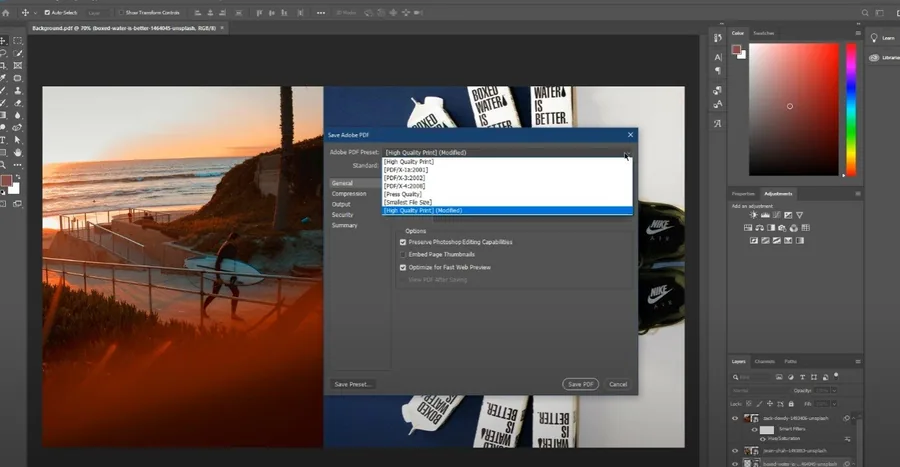Click the Brightness/Contrast adjustment icon
This screenshot has width=900, height=467.
754,215
